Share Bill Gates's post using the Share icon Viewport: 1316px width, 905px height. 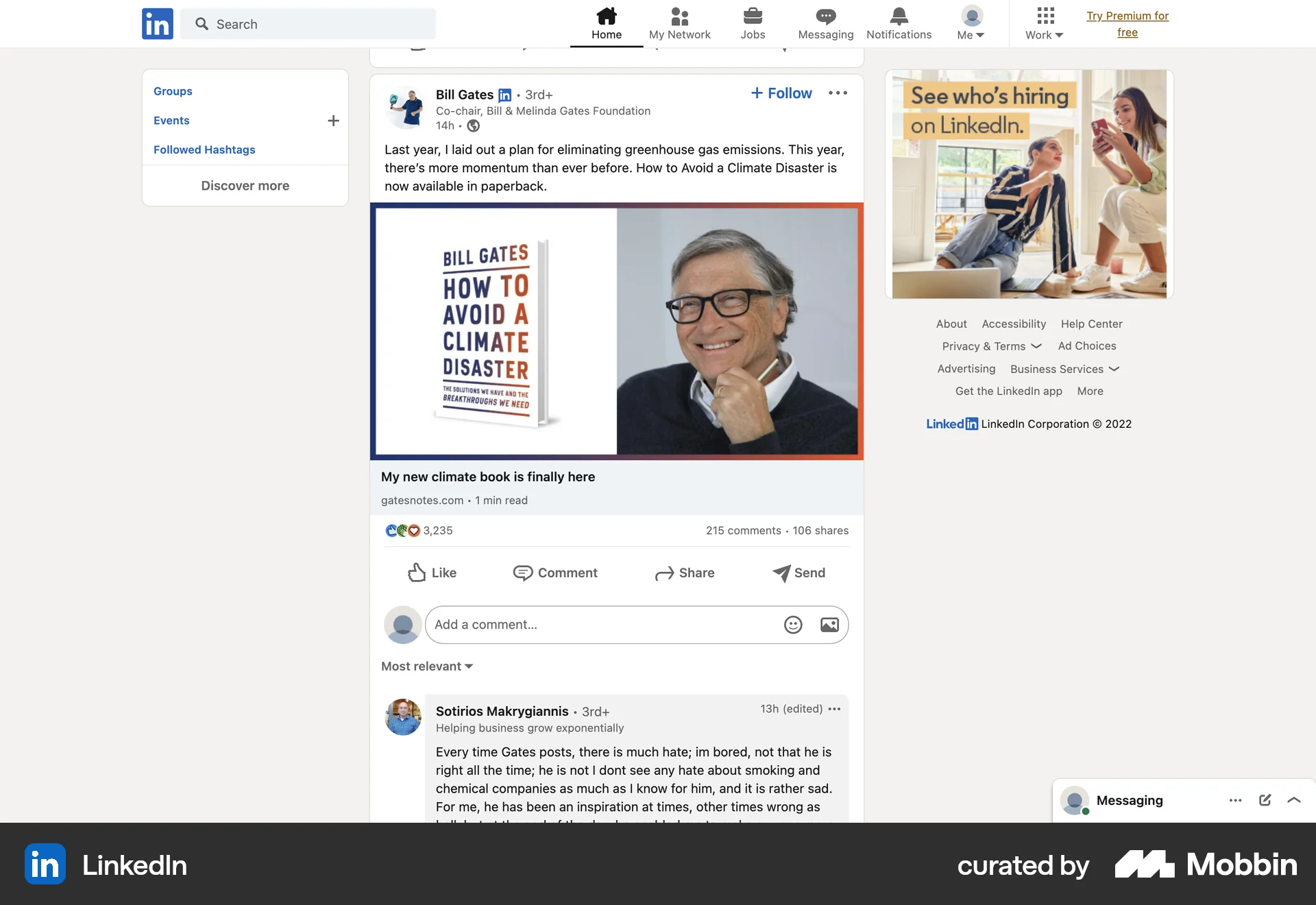coord(685,573)
